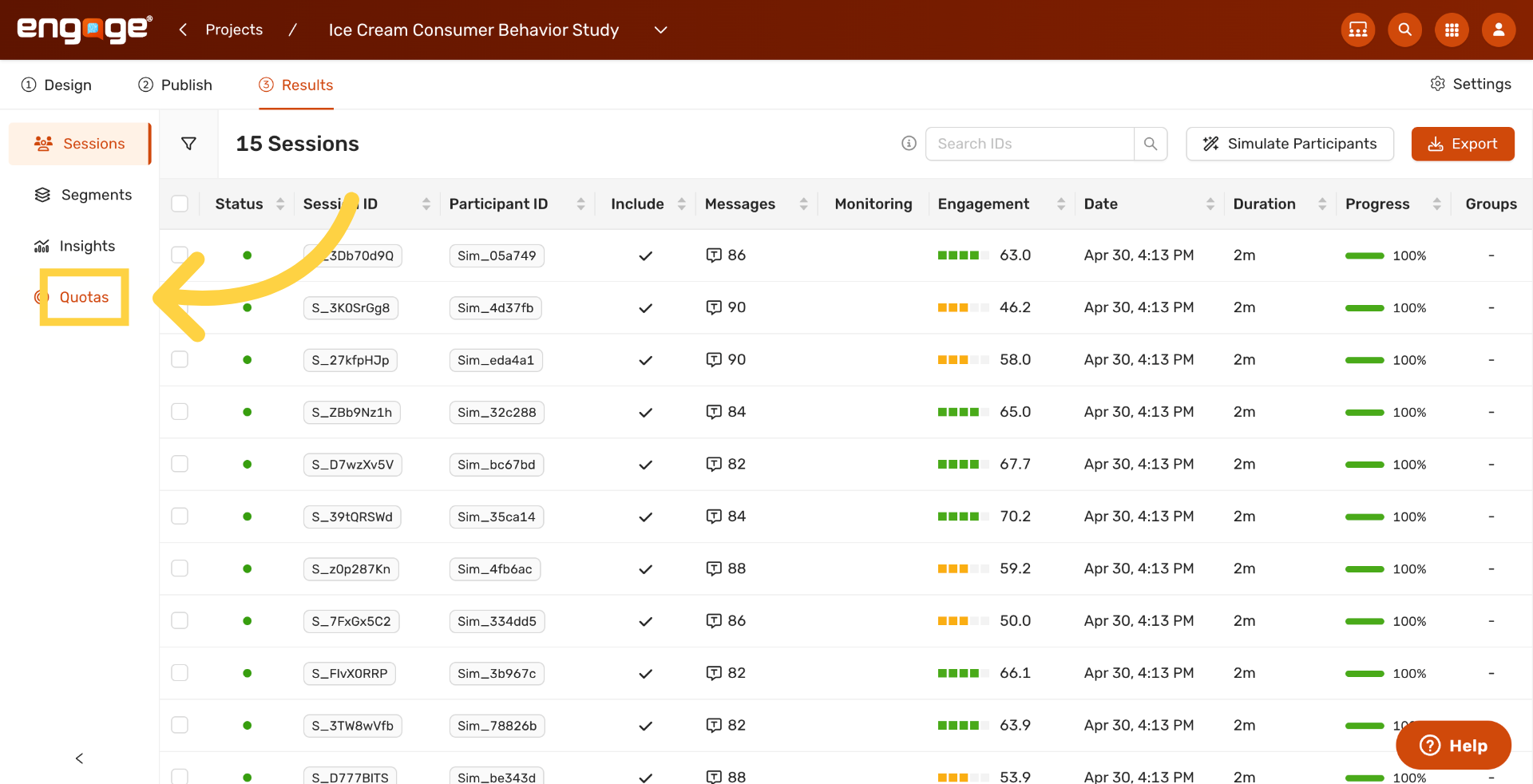
Task: Toggle the select-all sessions checkbox
Action: [x=180, y=204]
